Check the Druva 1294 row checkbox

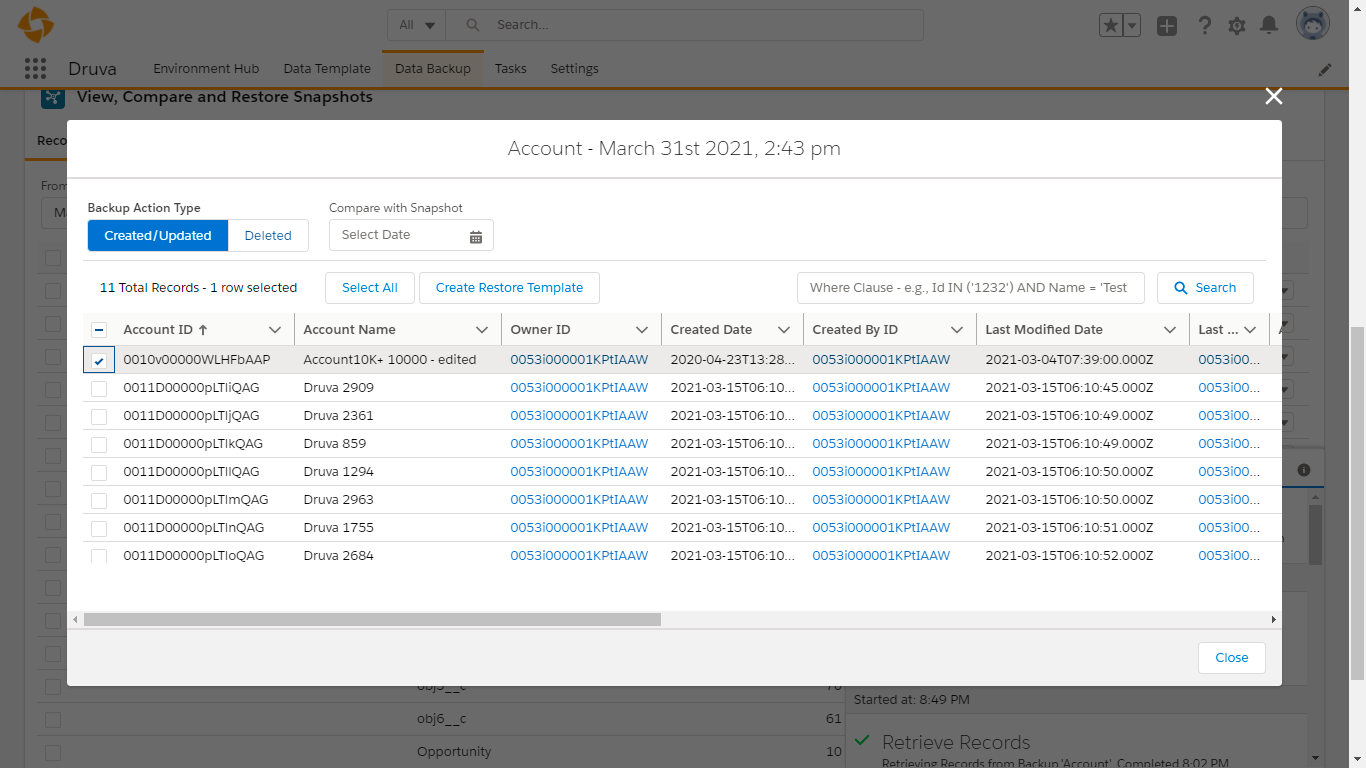click(x=99, y=472)
